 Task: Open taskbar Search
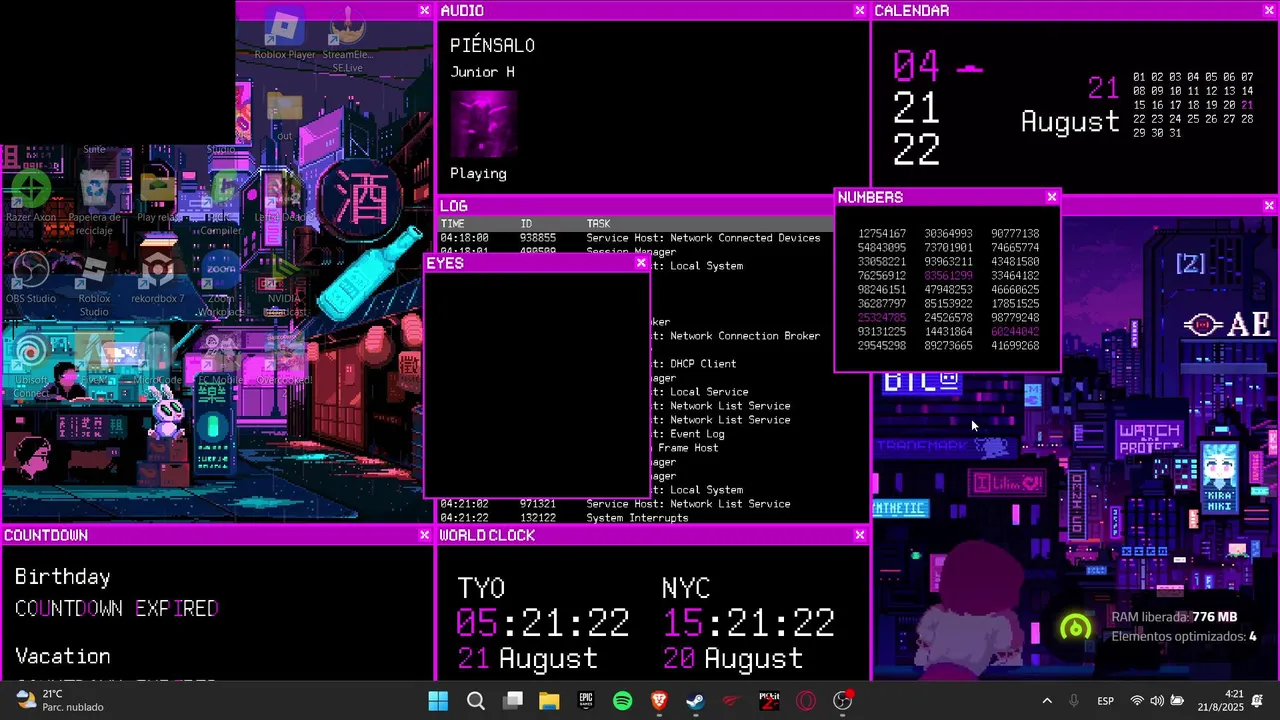click(x=476, y=701)
